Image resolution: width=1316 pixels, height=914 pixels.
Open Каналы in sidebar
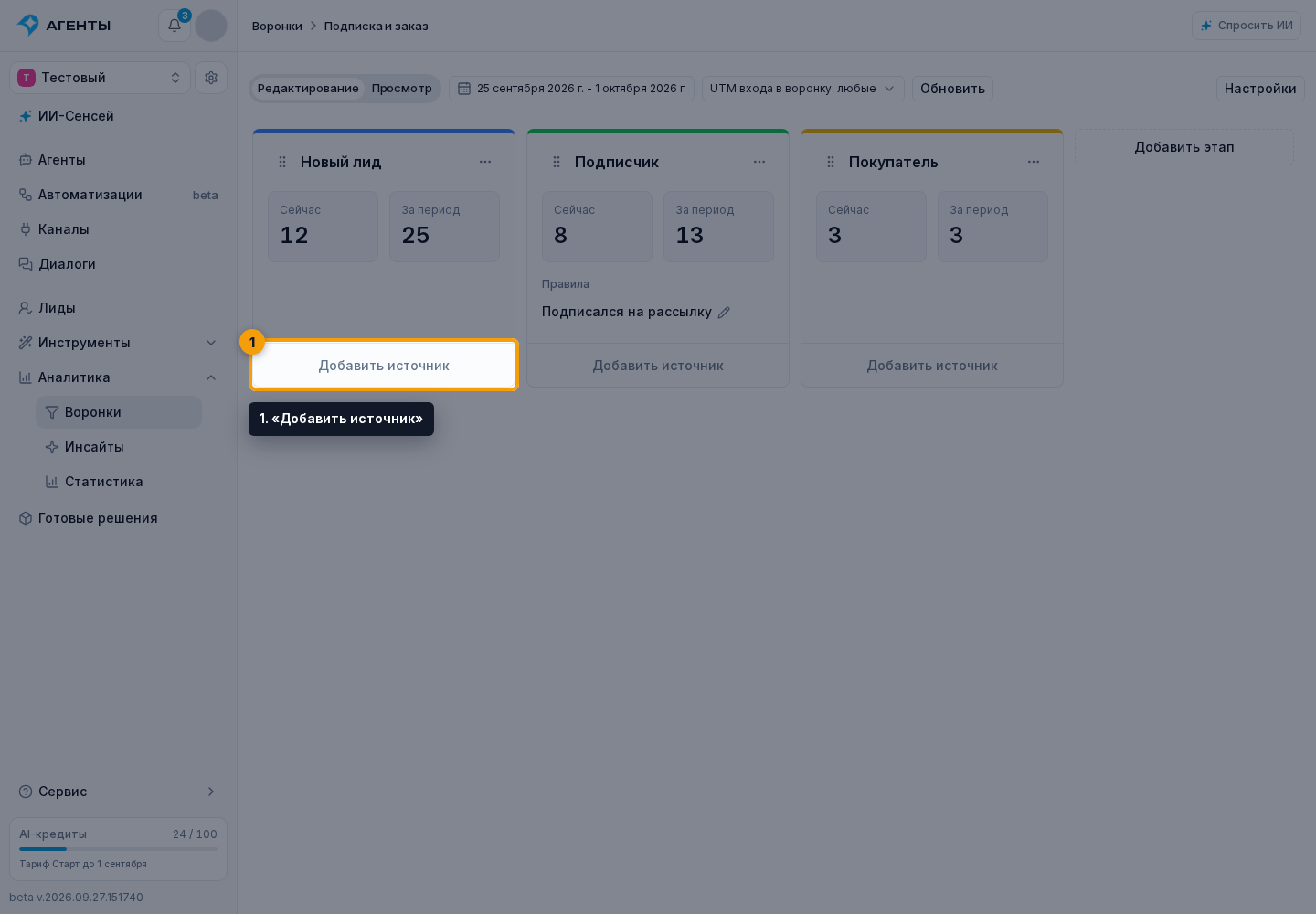click(x=118, y=229)
